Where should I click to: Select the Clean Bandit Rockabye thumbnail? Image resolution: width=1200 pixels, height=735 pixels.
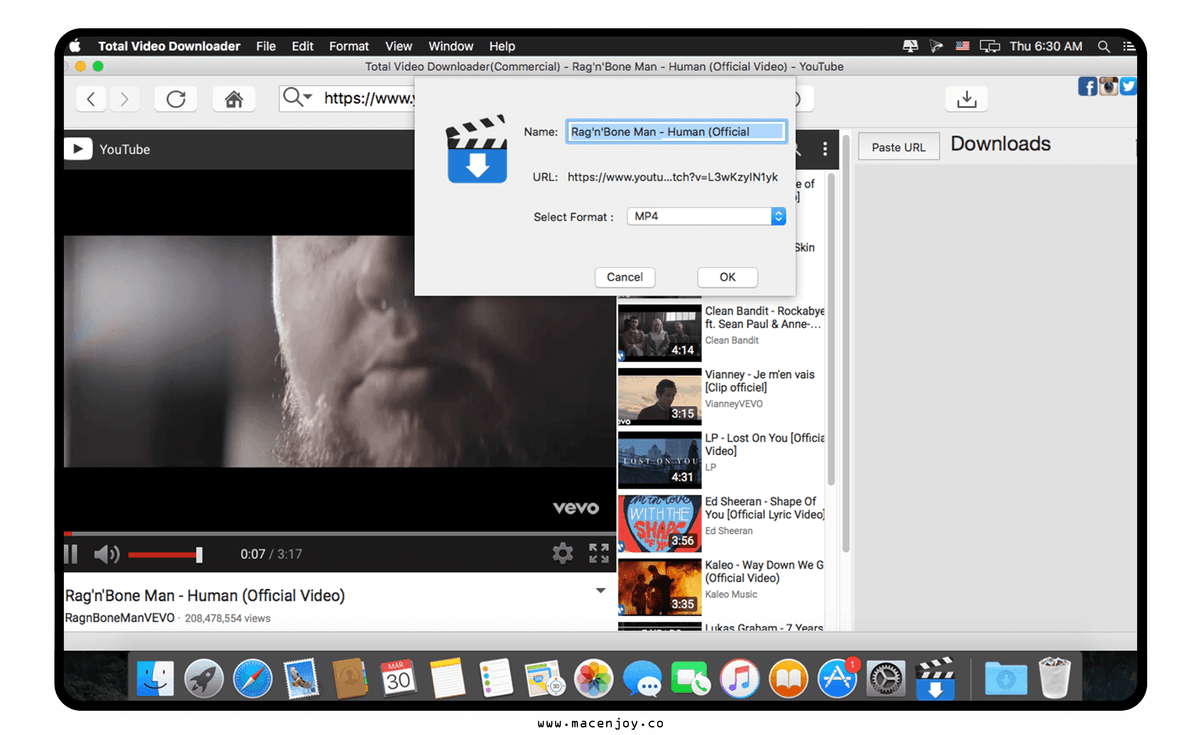tap(659, 332)
